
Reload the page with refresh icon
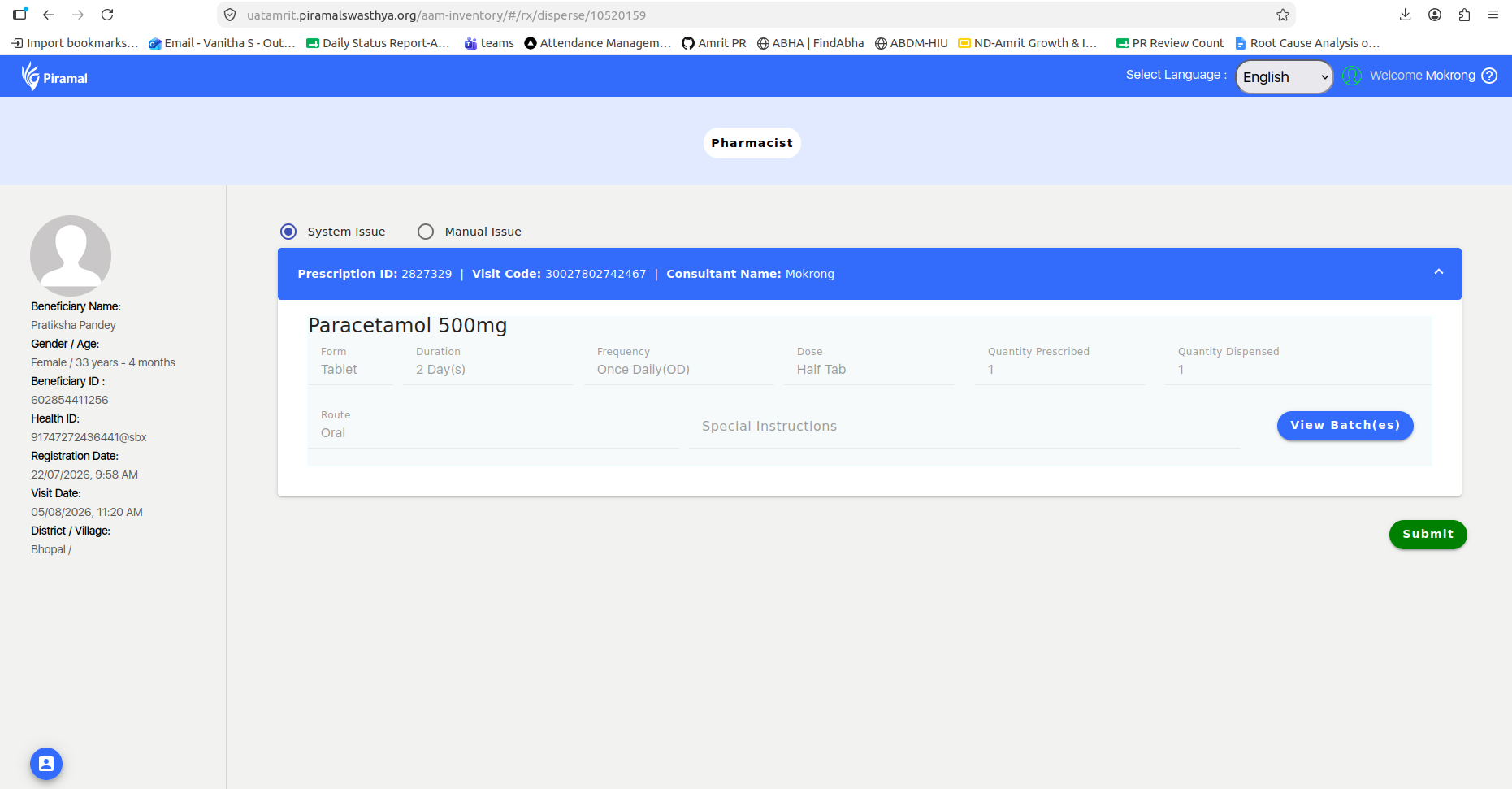click(107, 15)
